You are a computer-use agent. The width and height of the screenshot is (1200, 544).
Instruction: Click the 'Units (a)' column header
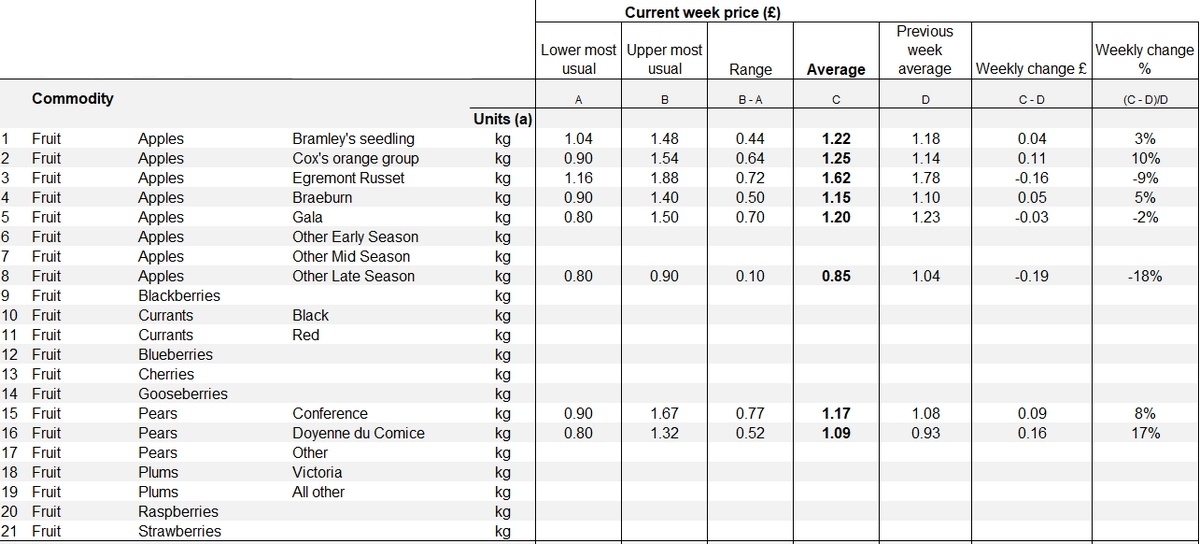tap(501, 120)
